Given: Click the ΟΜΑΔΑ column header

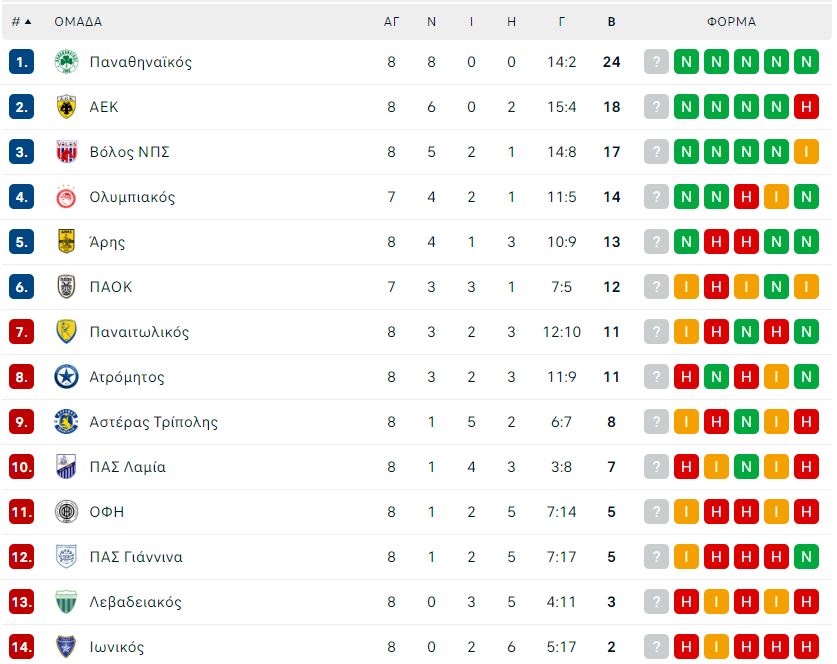Looking at the screenshot, I should (x=78, y=22).
